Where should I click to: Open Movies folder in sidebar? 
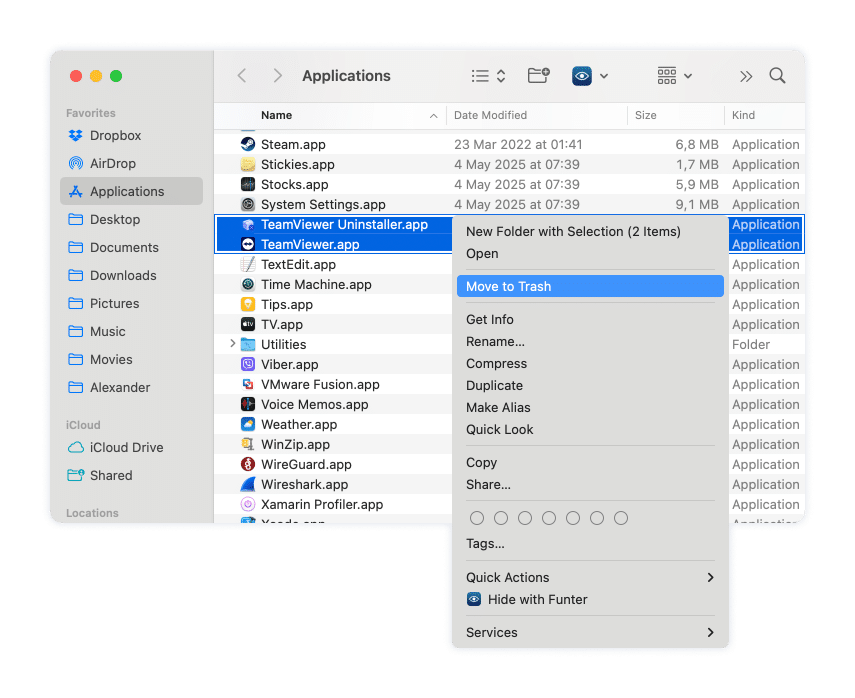(x=131, y=359)
